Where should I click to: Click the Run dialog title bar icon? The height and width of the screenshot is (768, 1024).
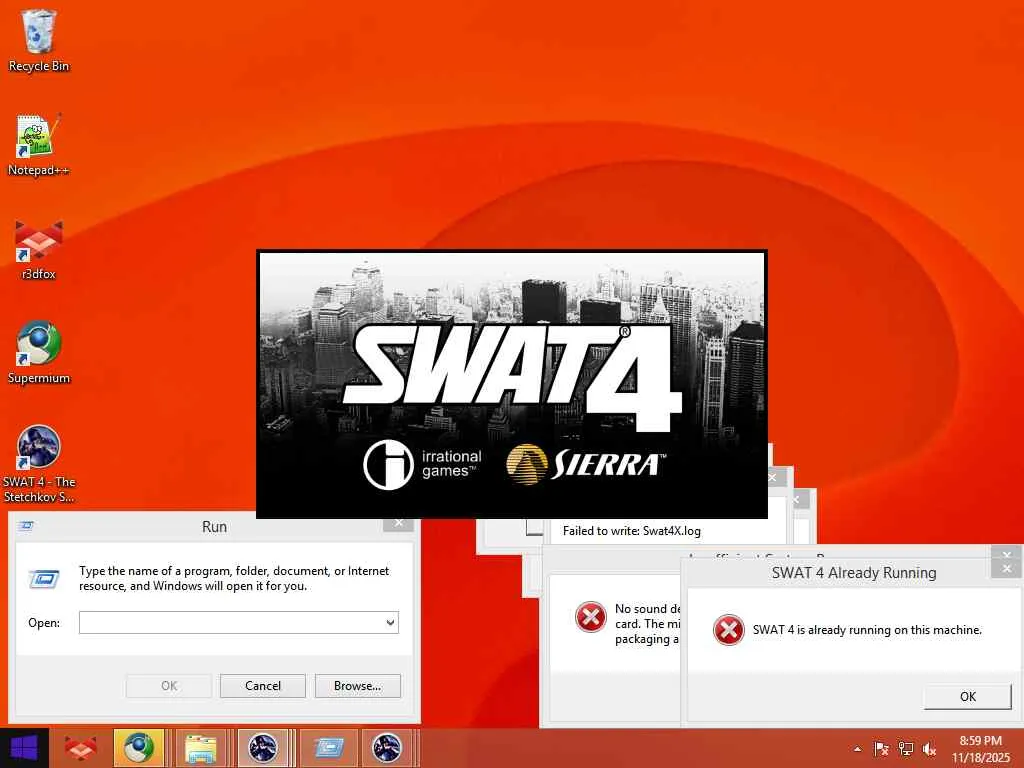[x=26, y=526]
